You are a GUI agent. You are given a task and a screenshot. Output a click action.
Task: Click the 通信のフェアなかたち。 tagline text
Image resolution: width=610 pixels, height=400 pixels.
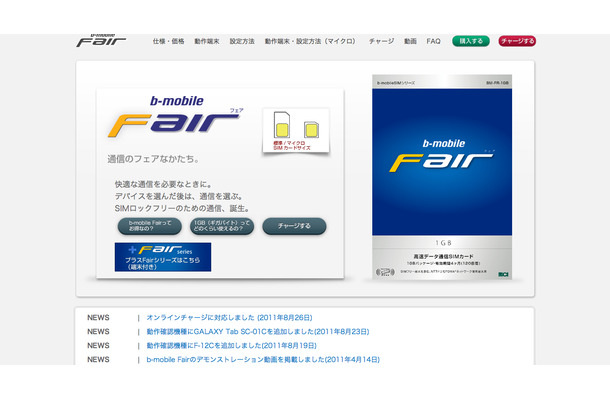(x=154, y=159)
